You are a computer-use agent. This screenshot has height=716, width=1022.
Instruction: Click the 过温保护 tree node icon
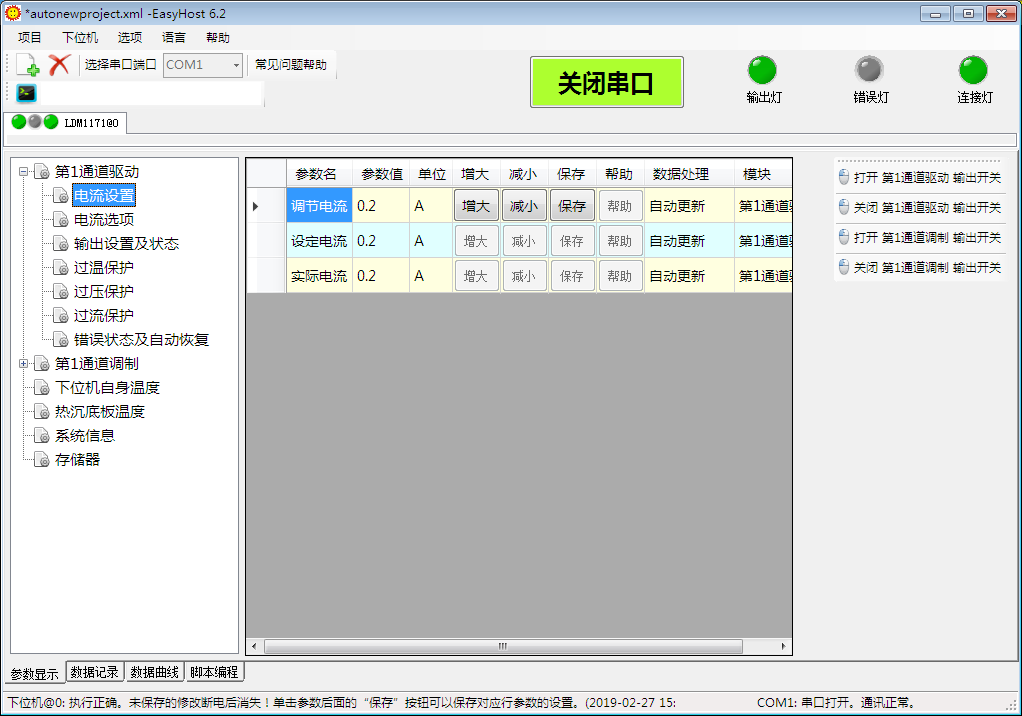point(61,268)
